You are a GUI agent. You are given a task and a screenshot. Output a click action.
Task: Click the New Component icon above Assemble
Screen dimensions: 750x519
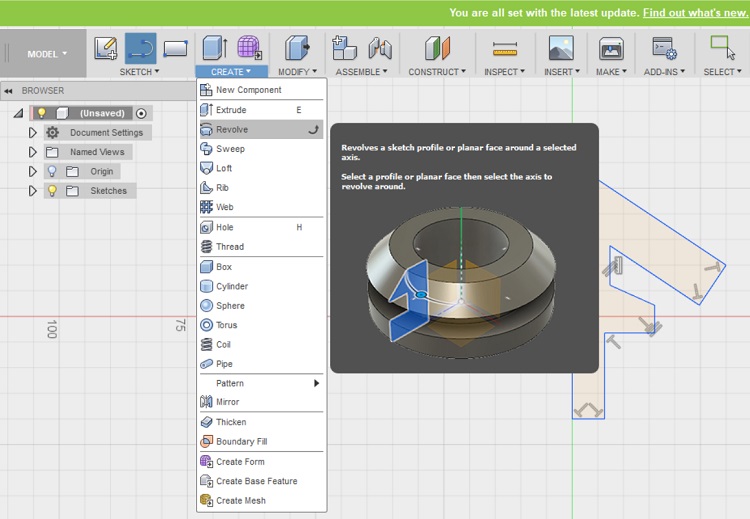(x=344, y=47)
